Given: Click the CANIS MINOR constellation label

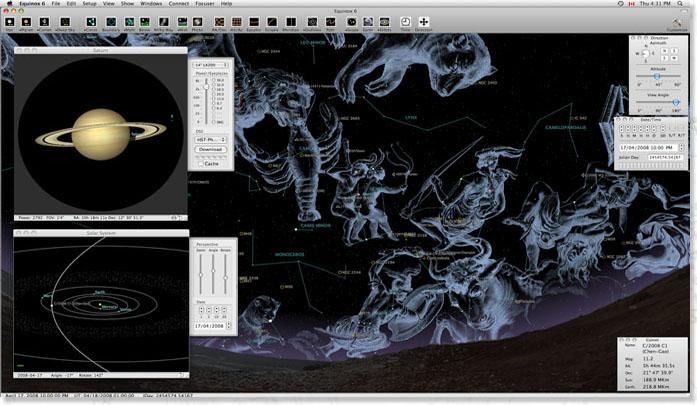Looking at the screenshot, I should pyautogui.click(x=315, y=225).
